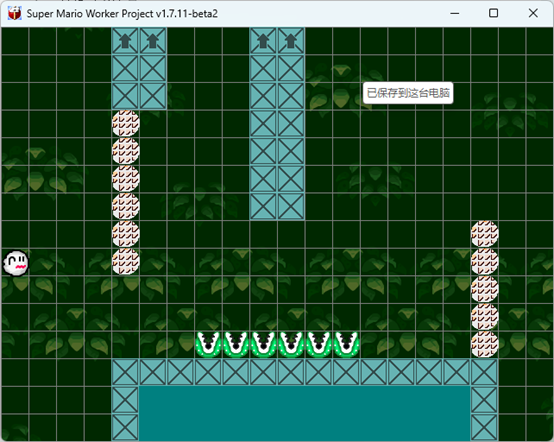The image size is (554, 442).
Task: Pick topmost spike ball in right column
Action: click(485, 234)
